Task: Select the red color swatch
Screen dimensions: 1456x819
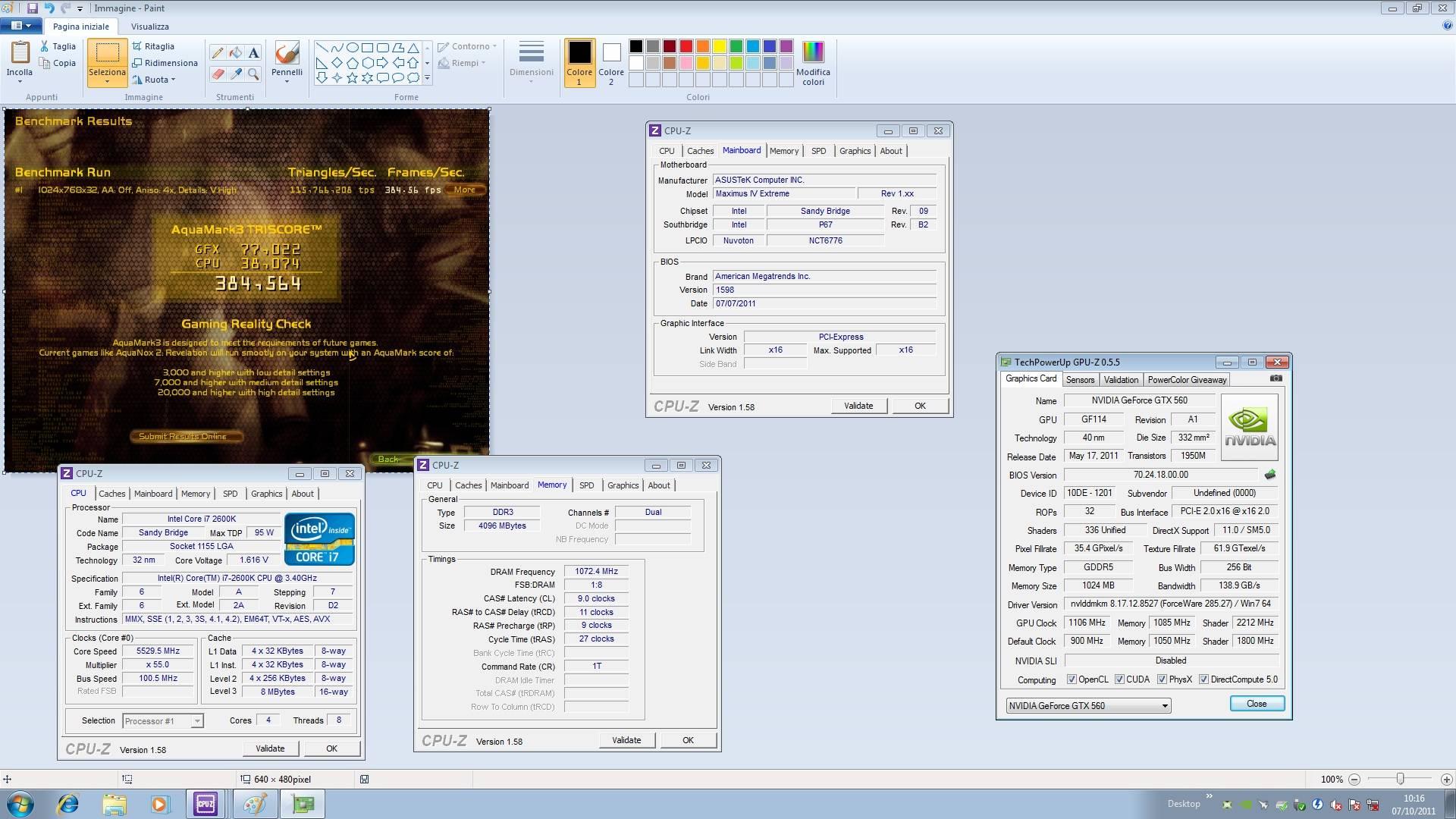Action: click(686, 46)
